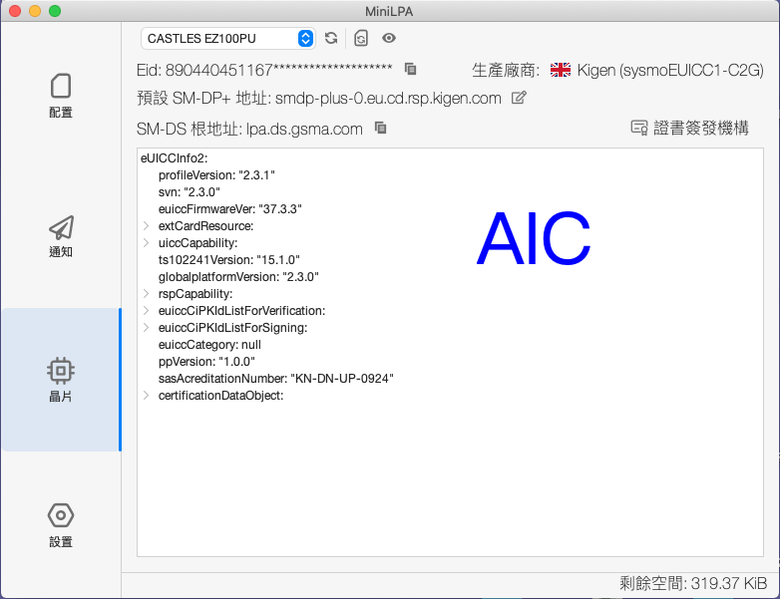This screenshot has width=780, height=599.
Task: Click the MiniLPA window title
Action: [389, 11]
